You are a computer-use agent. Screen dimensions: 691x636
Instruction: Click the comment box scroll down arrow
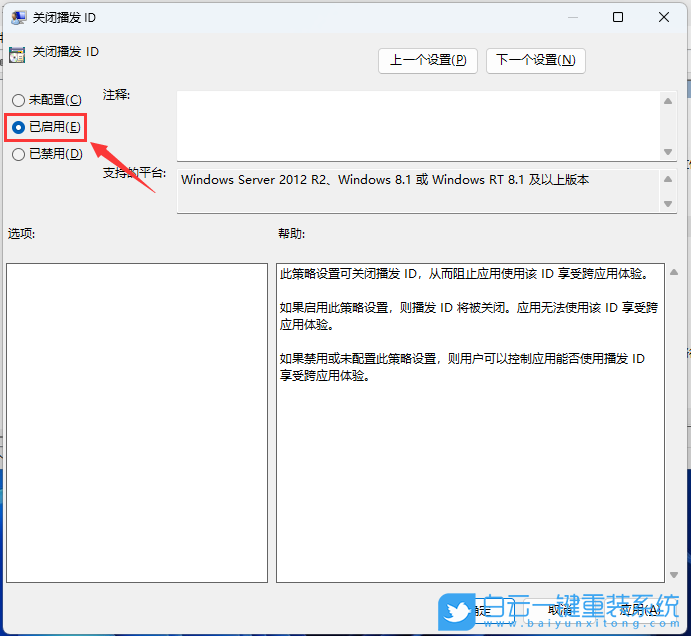pos(668,152)
